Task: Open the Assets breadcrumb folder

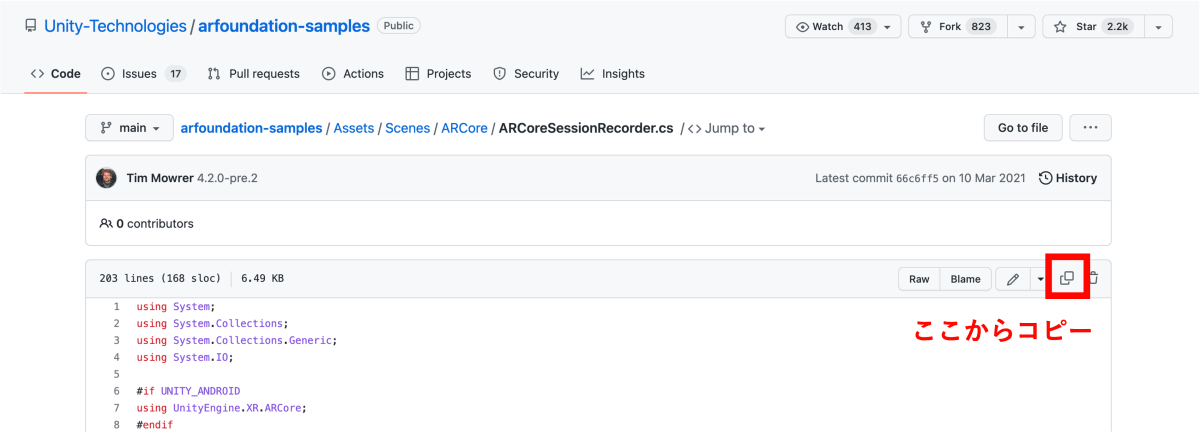Action: 354,128
